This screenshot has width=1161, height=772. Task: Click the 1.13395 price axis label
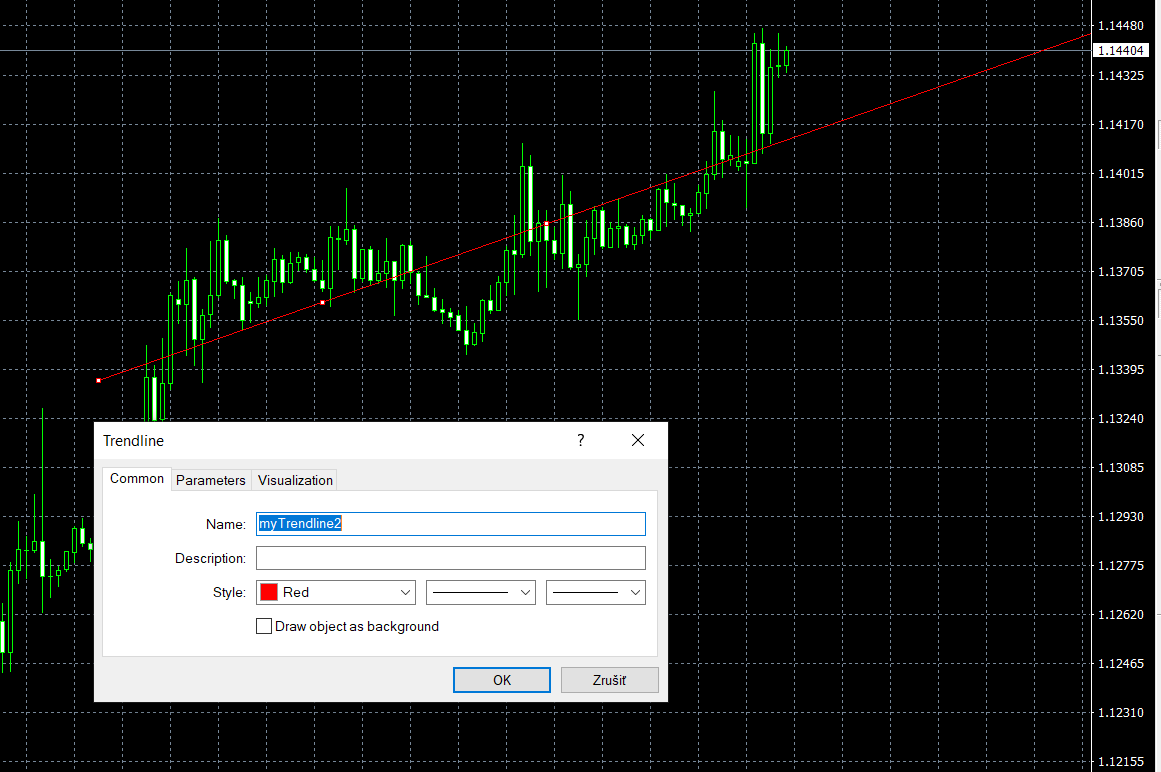coord(1120,369)
